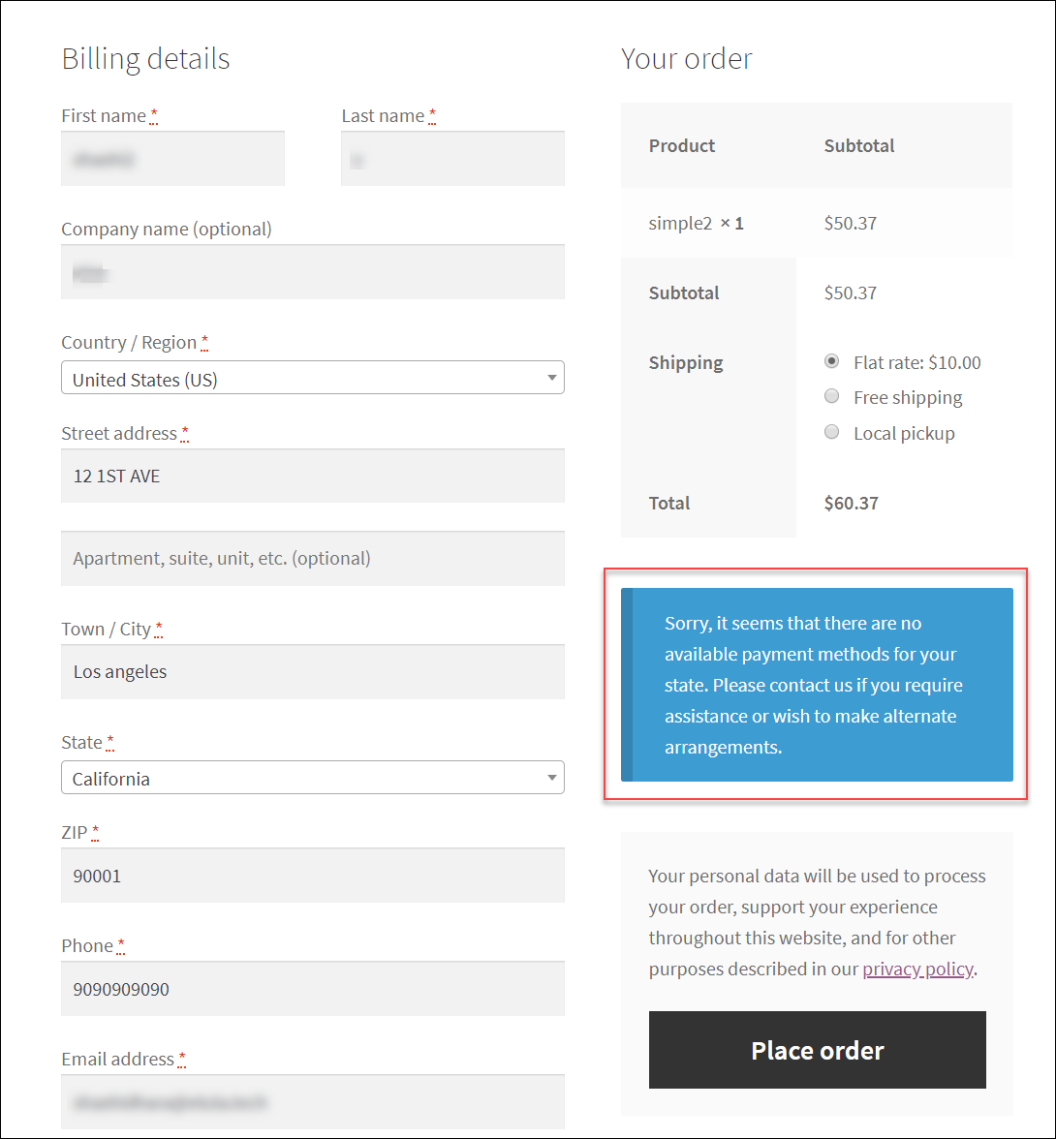This screenshot has height=1139, width=1056.
Task: Select Local pickup shipping
Action: 831,432
